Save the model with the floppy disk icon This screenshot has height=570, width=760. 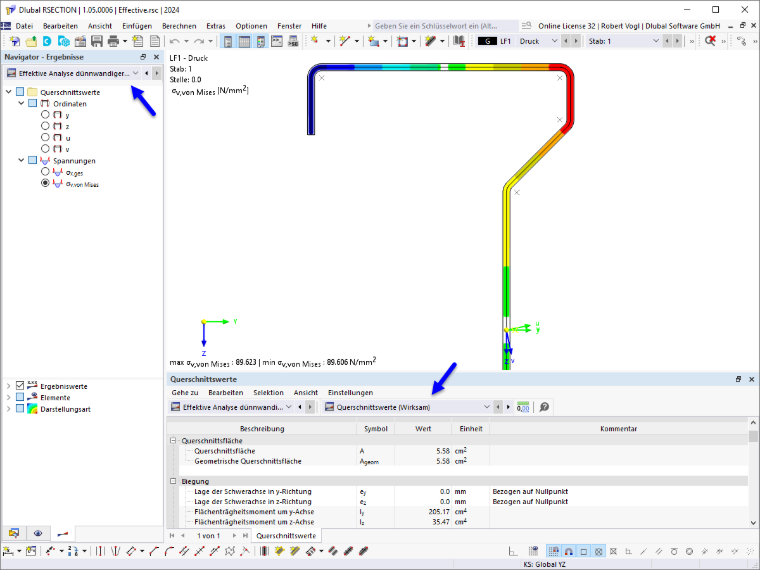pyautogui.click(x=97, y=41)
